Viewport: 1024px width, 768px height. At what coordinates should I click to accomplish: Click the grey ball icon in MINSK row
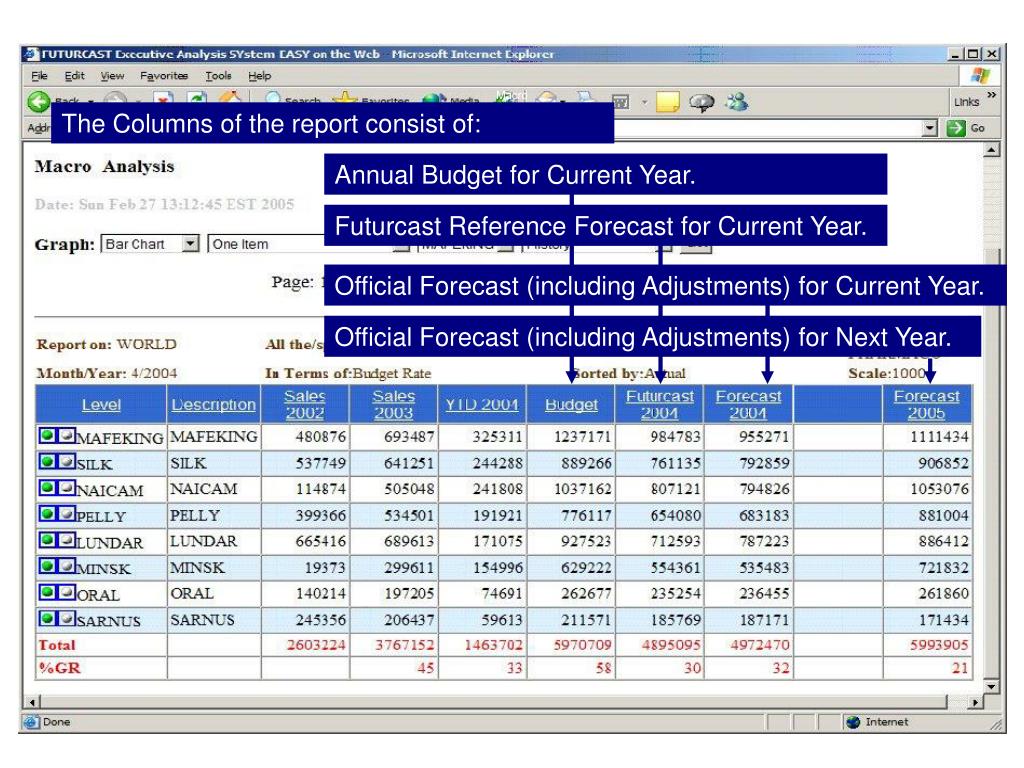pyautogui.click(x=67, y=566)
